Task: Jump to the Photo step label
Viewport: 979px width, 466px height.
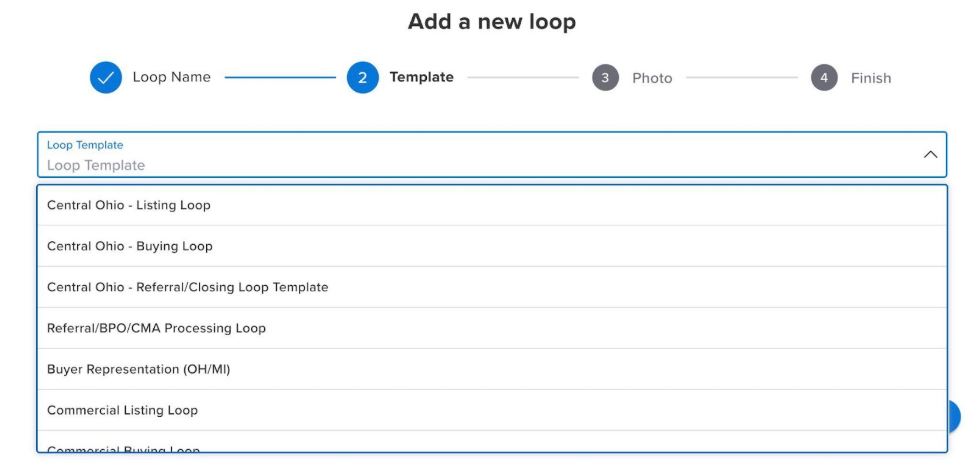Action: click(x=652, y=78)
